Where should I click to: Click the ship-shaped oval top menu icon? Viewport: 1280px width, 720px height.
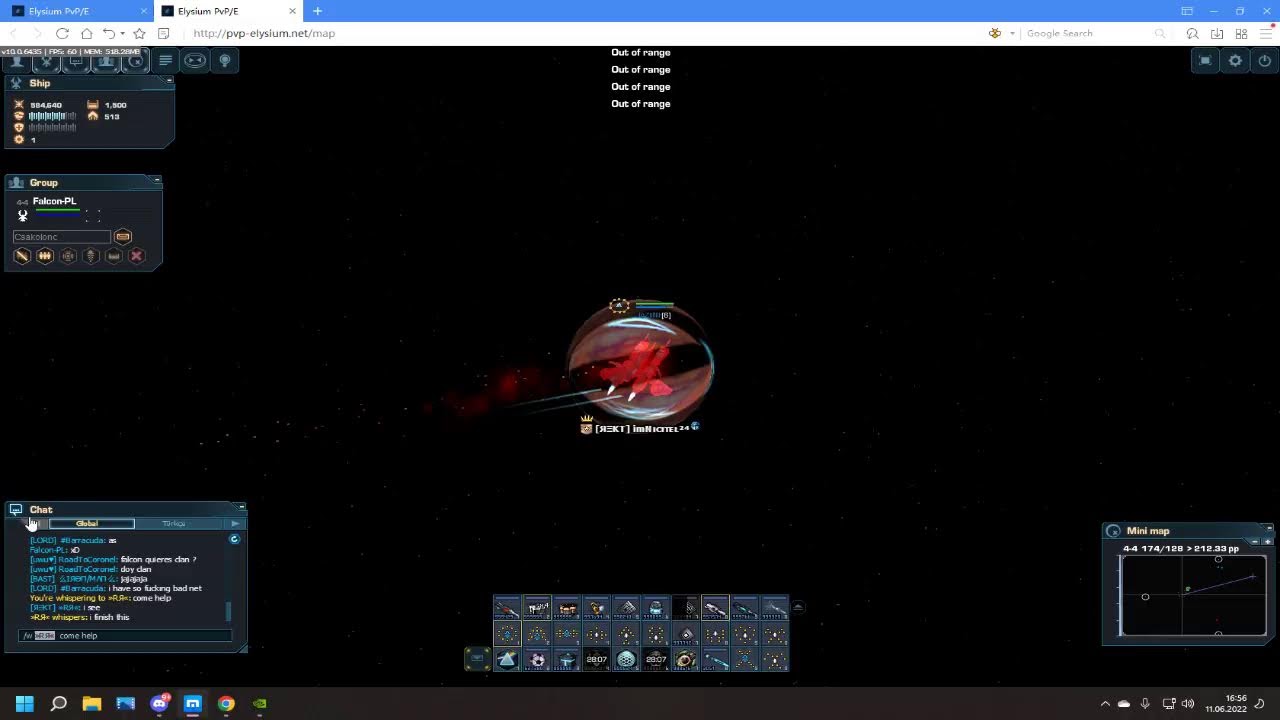(x=195, y=61)
